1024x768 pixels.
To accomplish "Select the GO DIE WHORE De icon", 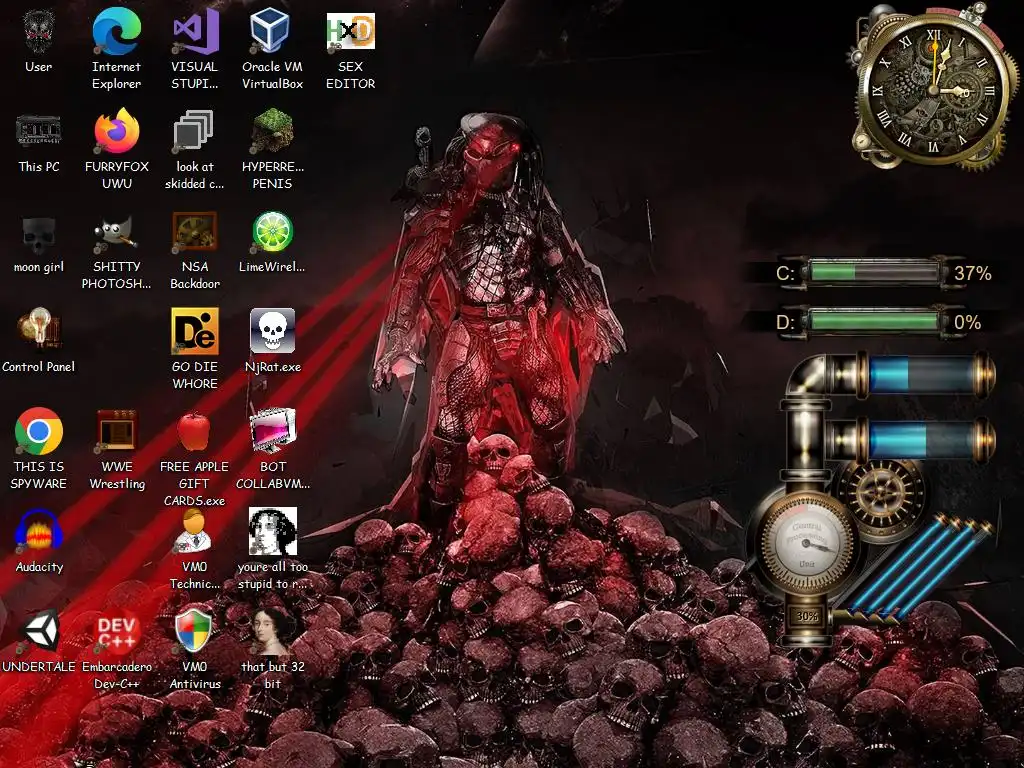I will (x=195, y=350).
